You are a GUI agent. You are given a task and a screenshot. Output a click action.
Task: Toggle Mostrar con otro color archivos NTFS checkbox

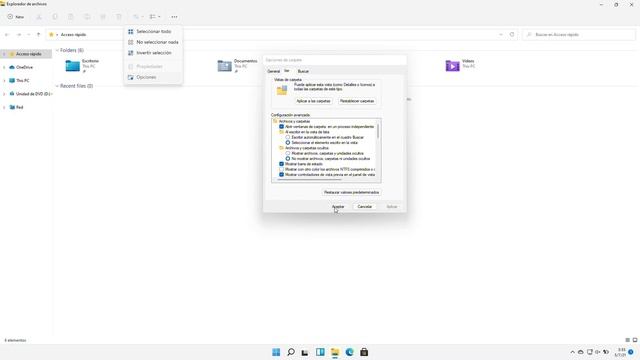click(282, 169)
